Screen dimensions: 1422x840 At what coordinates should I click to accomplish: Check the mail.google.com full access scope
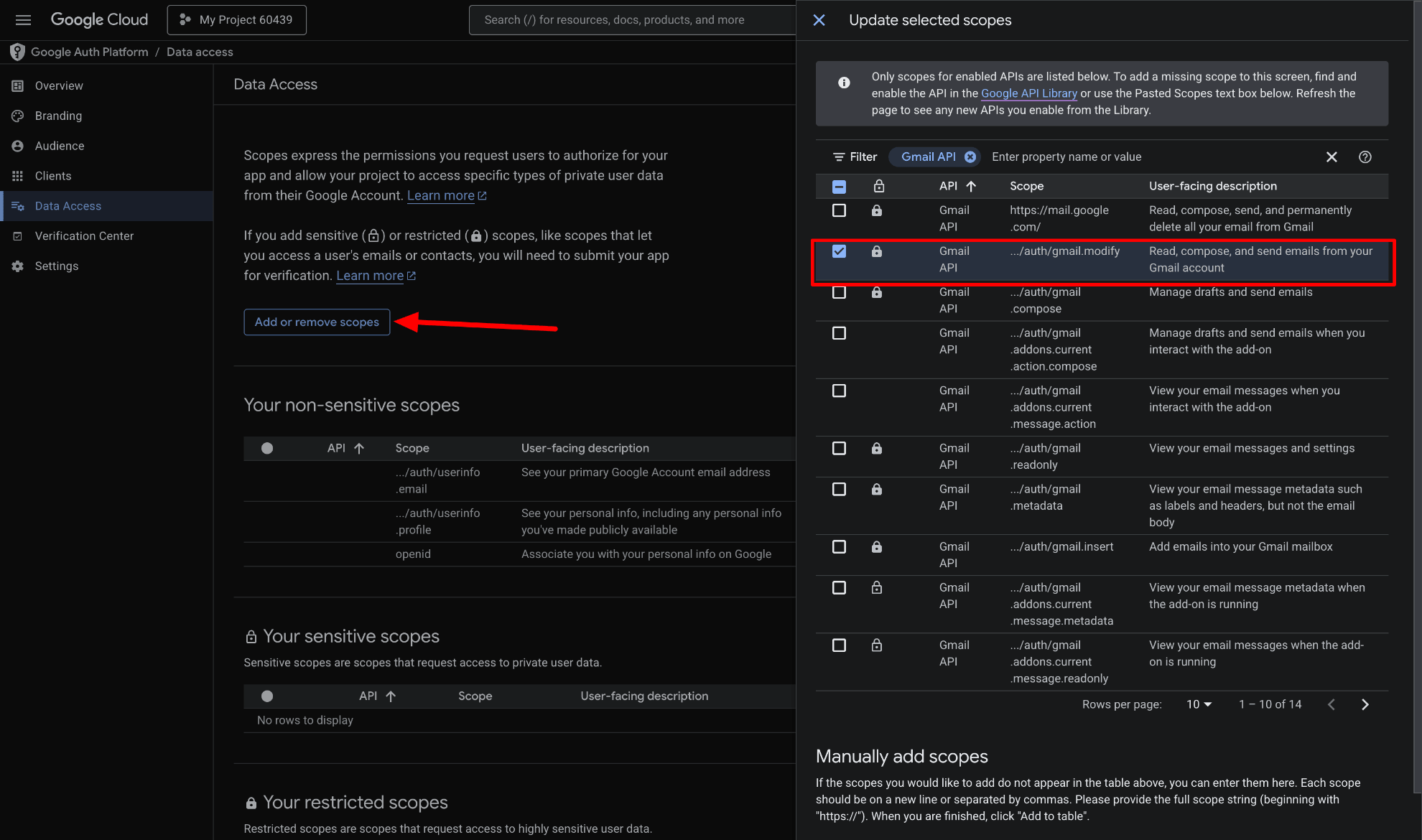coord(839,210)
